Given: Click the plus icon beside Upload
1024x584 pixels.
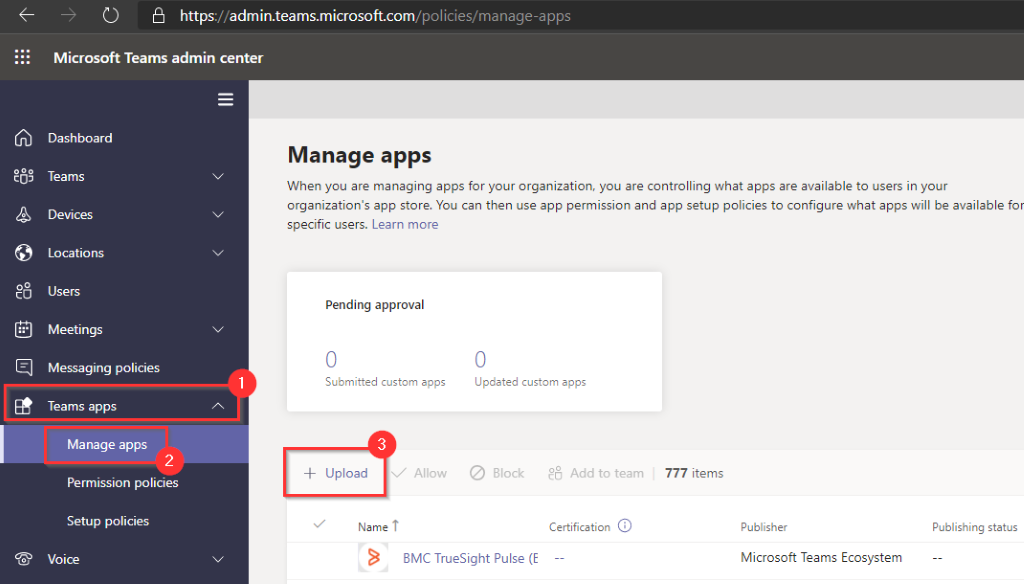Looking at the screenshot, I should tap(310, 473).
